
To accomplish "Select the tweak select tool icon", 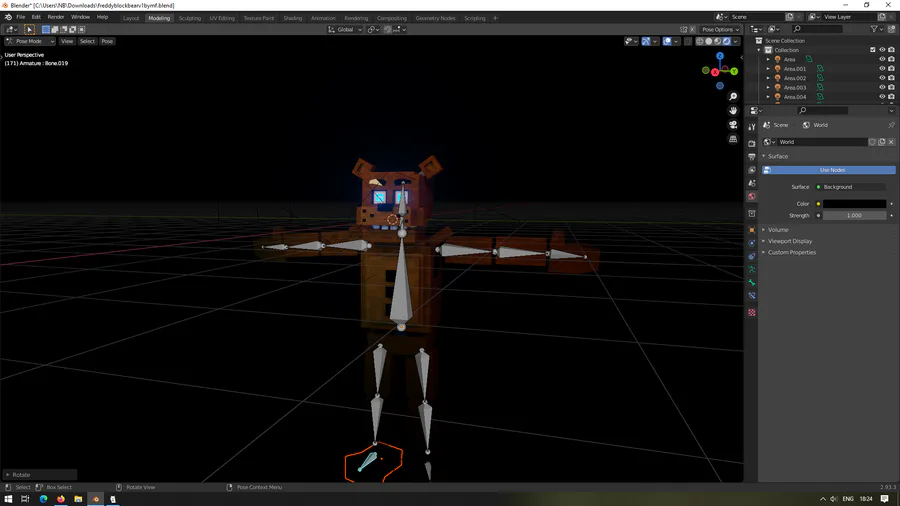I will pos(29,29).
